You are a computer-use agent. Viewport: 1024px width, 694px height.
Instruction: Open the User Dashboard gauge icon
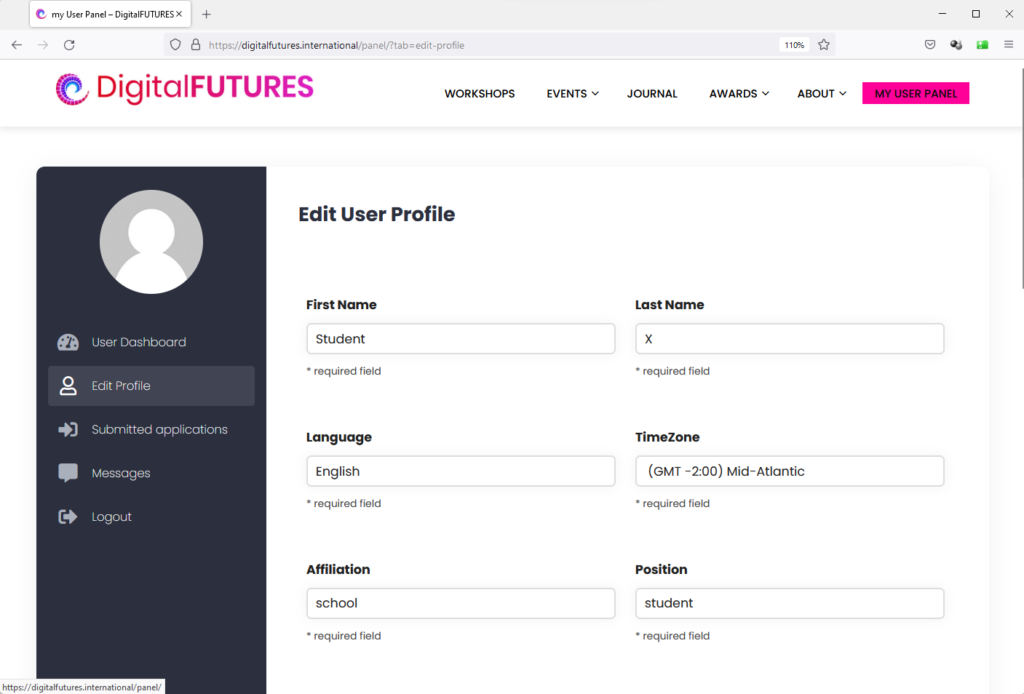tap(68, 342)
